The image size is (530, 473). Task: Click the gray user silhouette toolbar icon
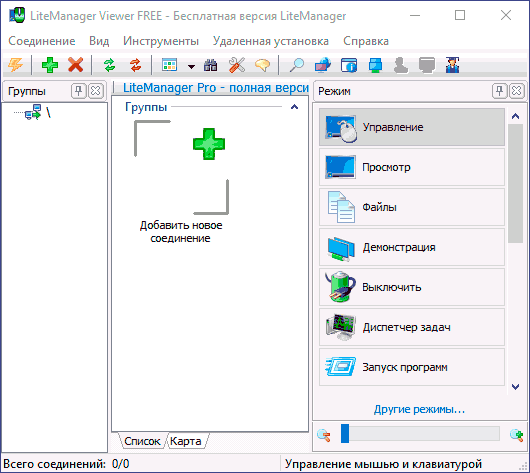click(x=401, y=65)
